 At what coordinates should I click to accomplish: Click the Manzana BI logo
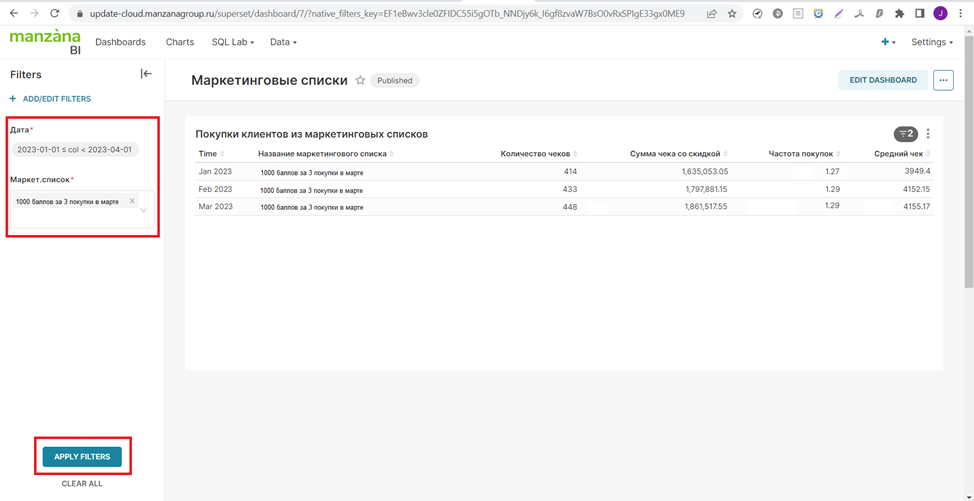(x=46, y=42)
